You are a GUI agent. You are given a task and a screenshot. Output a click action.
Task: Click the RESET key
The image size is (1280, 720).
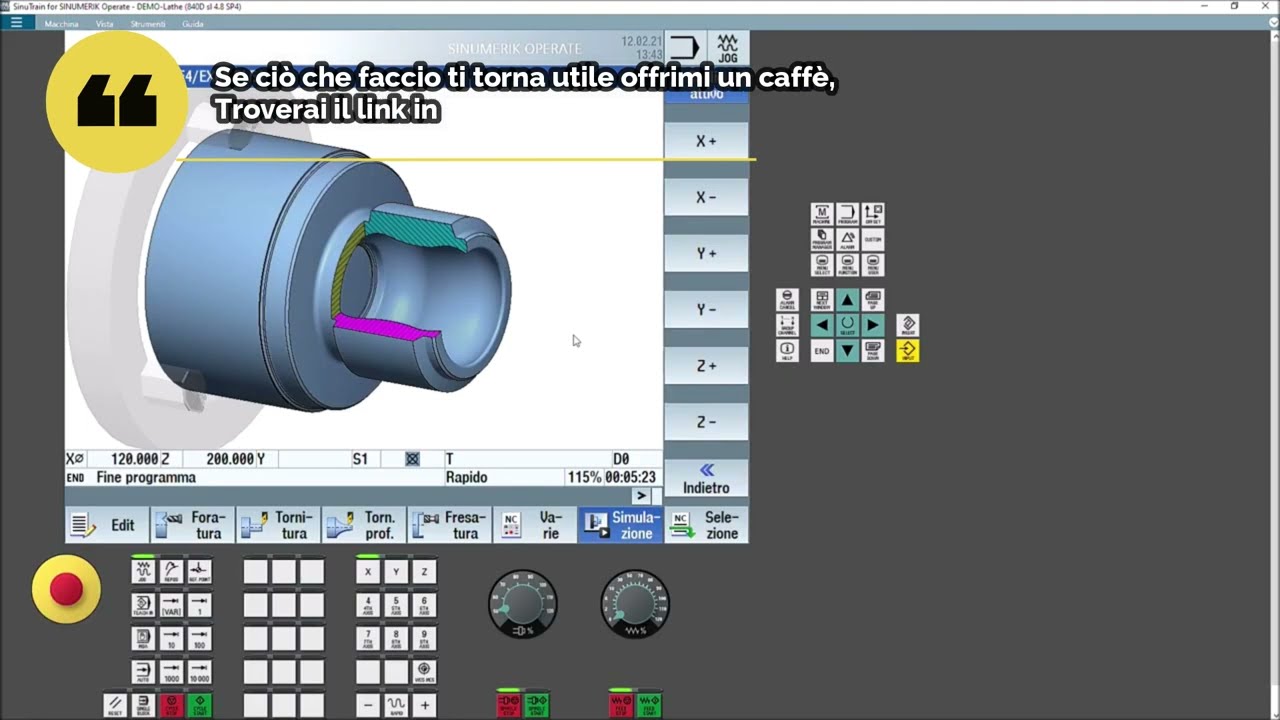click(115, 705)
